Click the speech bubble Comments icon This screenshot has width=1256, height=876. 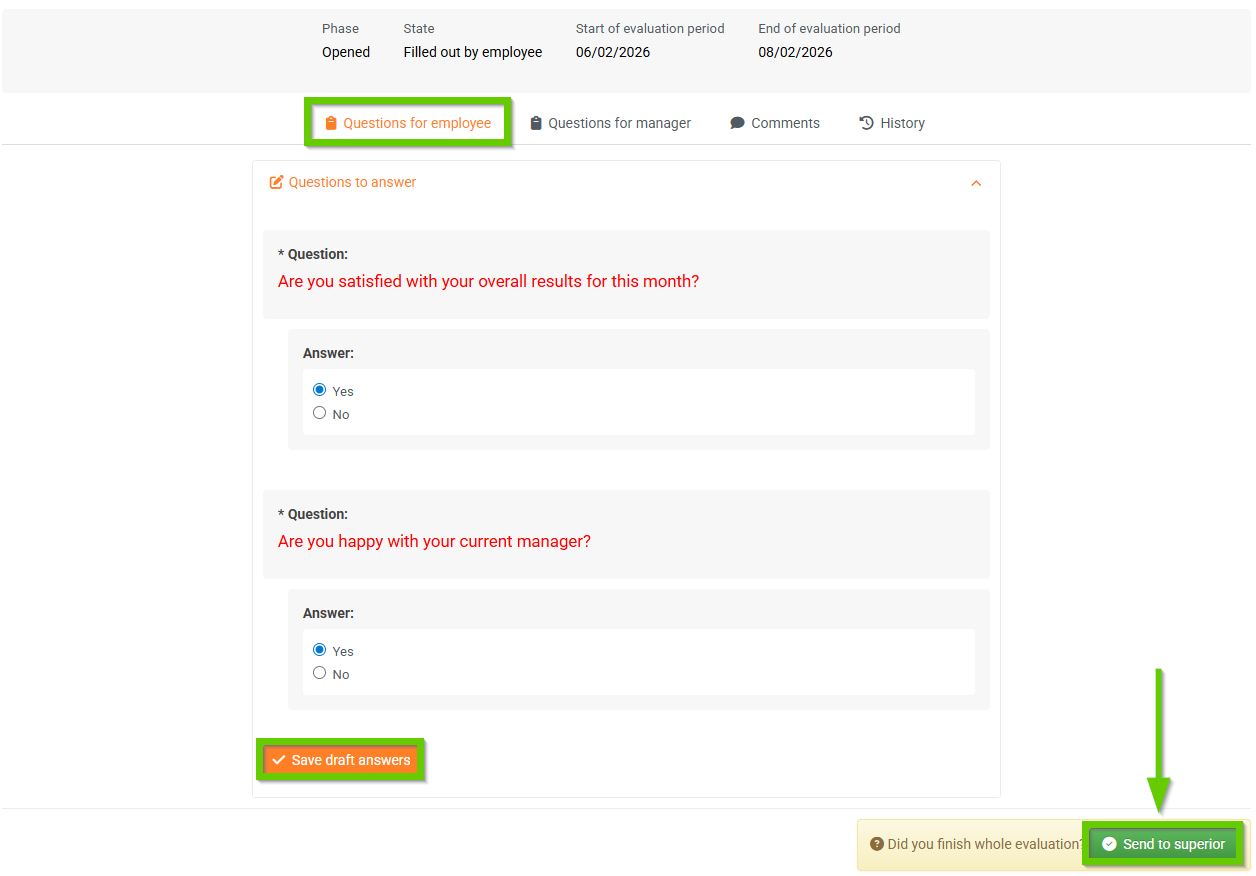[x=737, y=123]
